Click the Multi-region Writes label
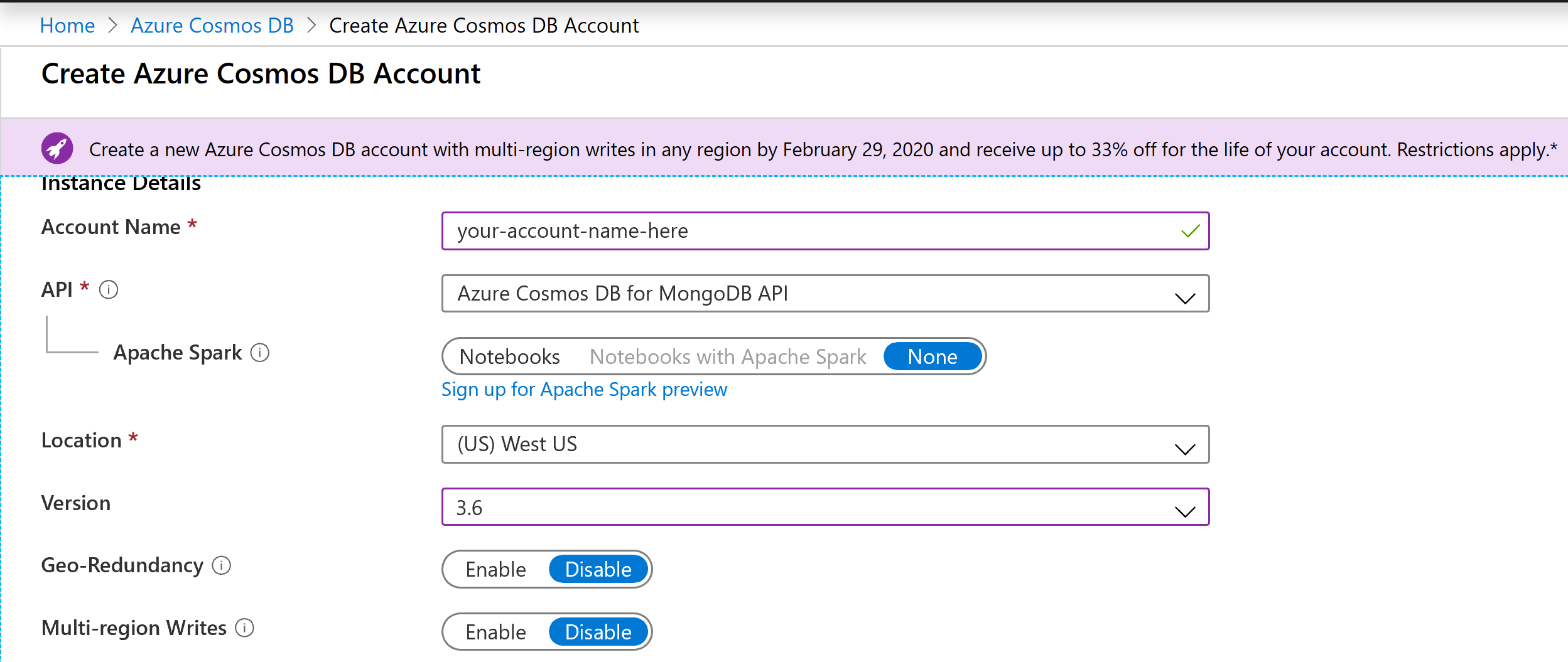Screen dimensions: 1568x662 pos(134,628)
